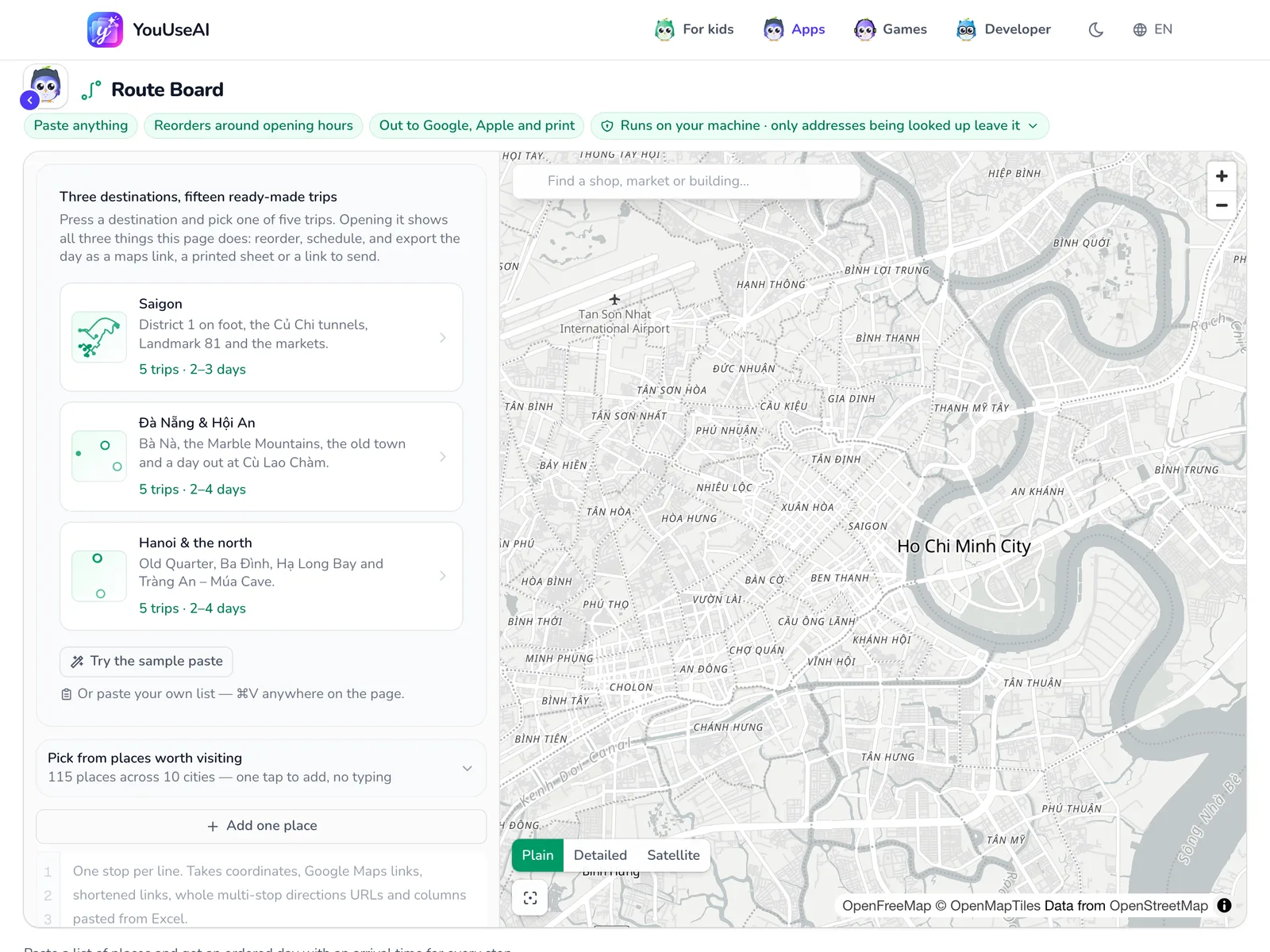The image size is (1270, 952).
Task: Select Reorders around opening hours chip
Action: 253,125
